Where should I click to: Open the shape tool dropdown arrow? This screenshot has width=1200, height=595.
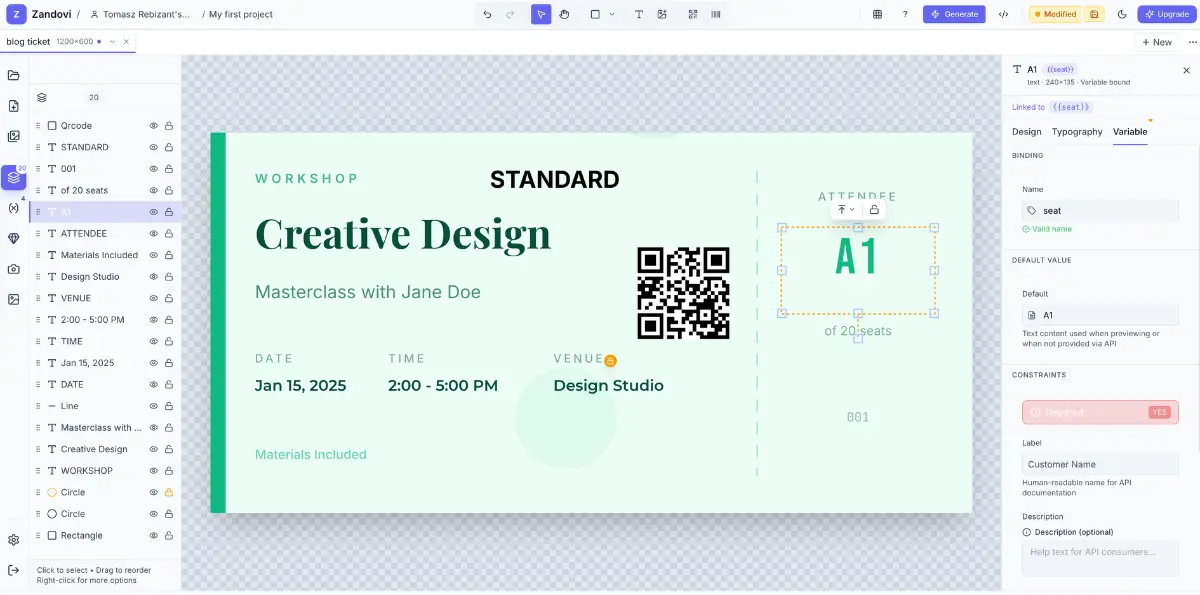612,14
